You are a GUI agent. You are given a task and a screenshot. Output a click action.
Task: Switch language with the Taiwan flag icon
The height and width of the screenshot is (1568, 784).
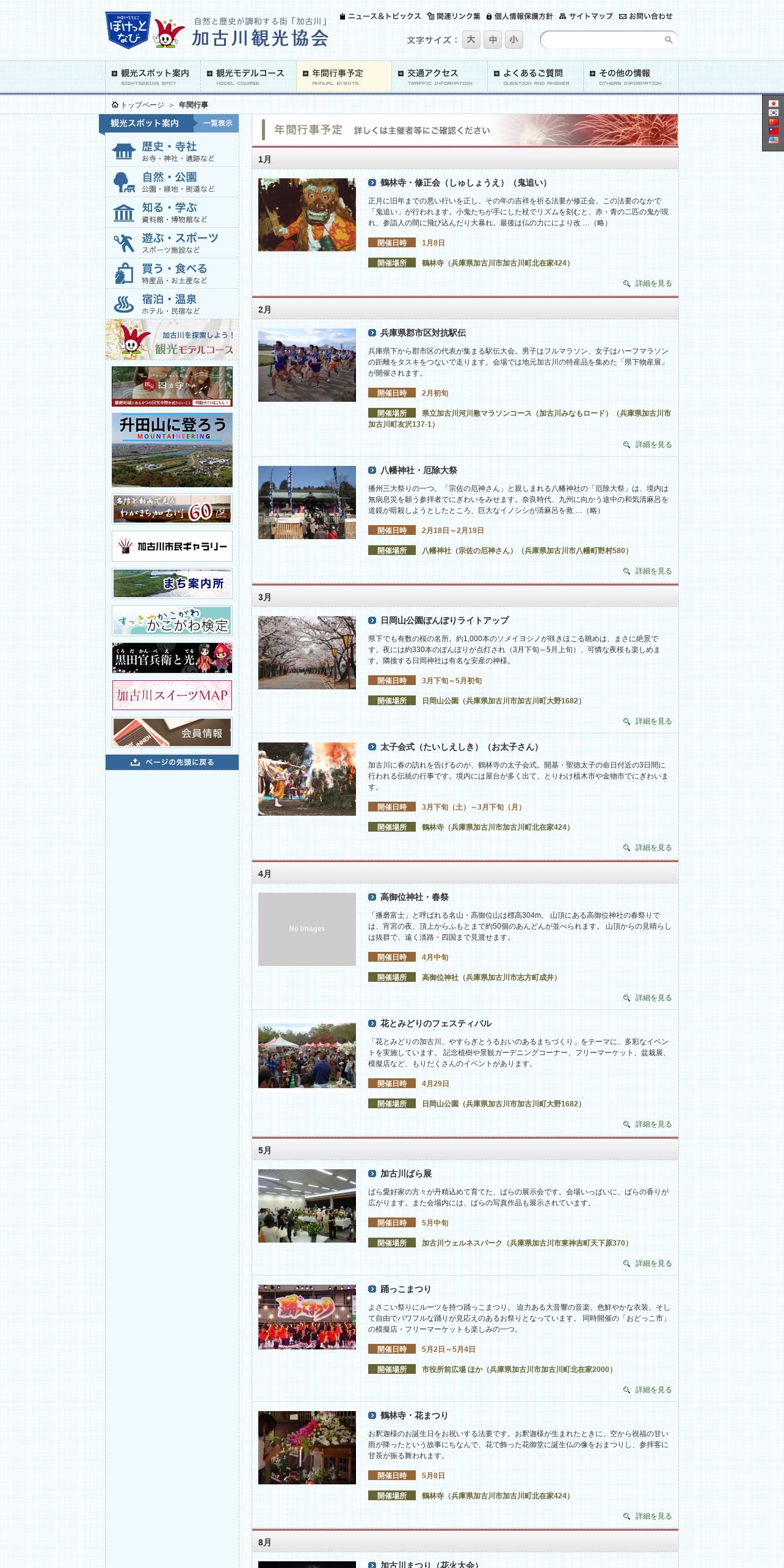coord(773,131)
